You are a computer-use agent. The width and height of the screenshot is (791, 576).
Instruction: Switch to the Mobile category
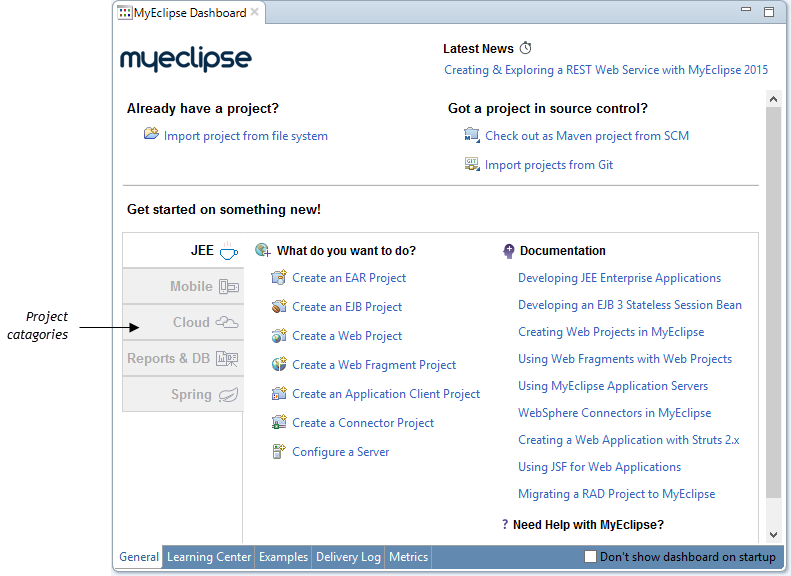click(183, 286)
